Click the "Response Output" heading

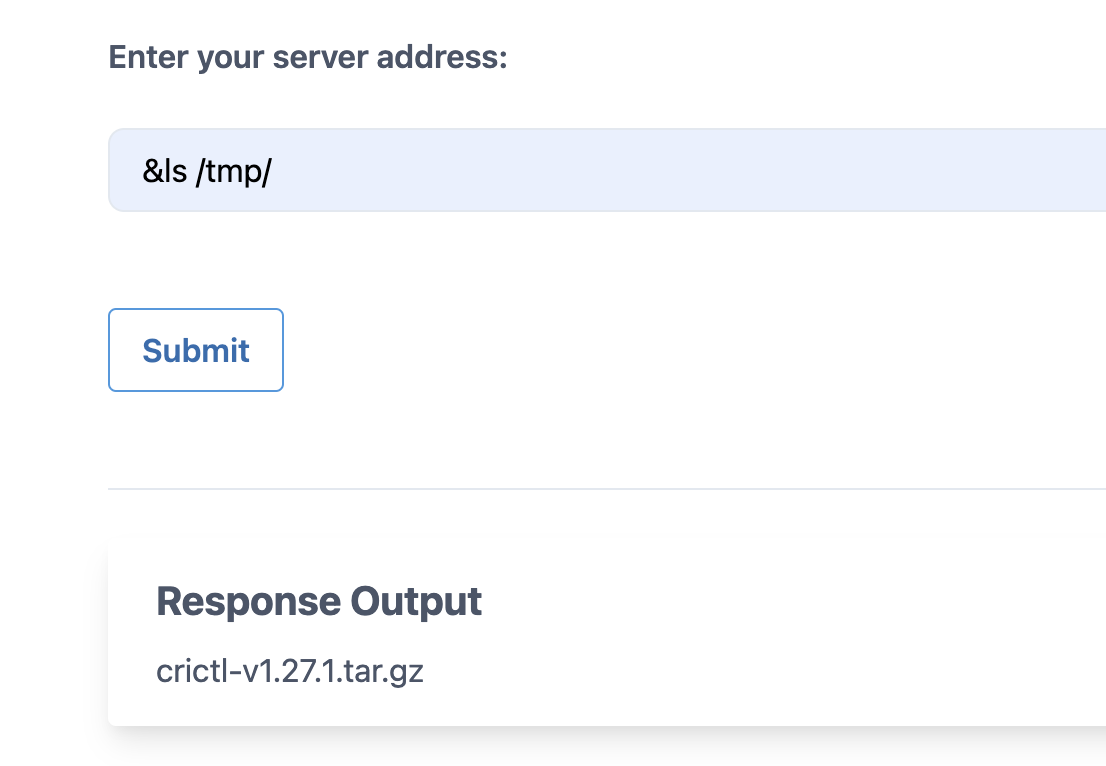[x=319, y=602]
